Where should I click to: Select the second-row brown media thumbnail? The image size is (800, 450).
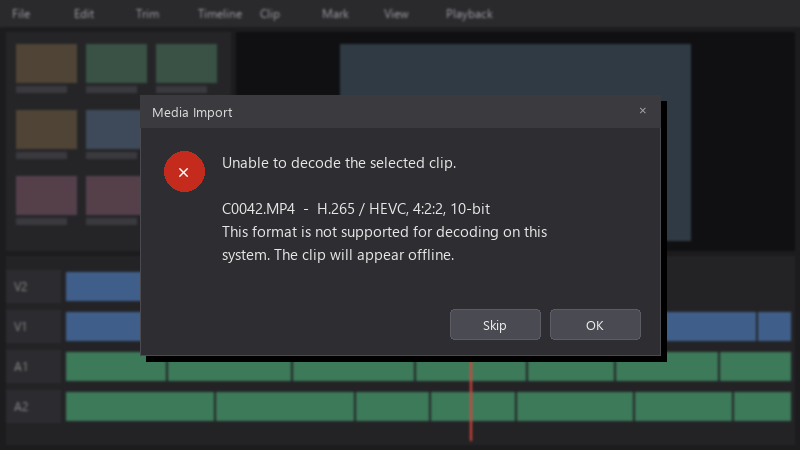(x=46, y=130)
